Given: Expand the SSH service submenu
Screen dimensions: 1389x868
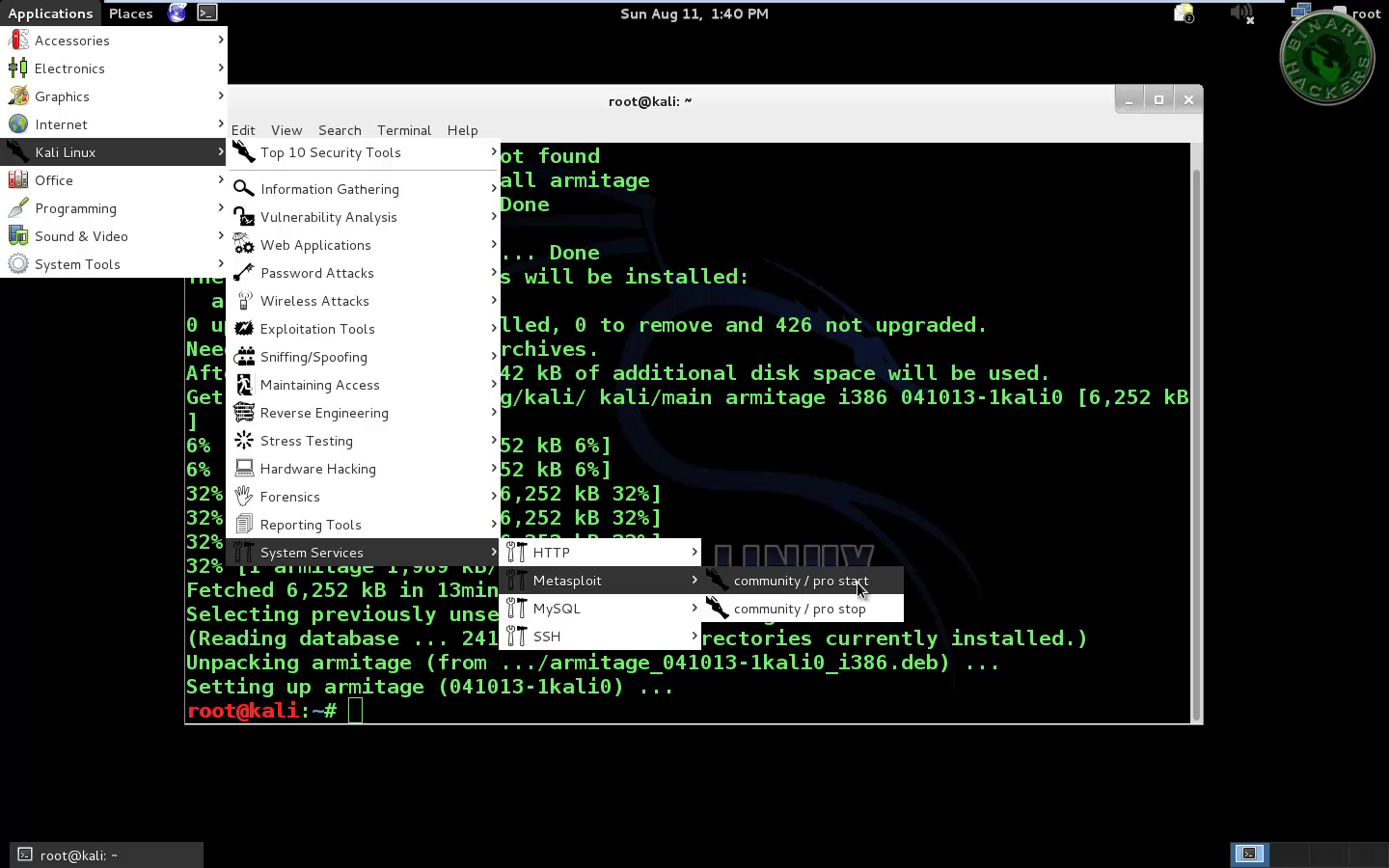Looking at the screenshot, I should (x=547, y=637).
